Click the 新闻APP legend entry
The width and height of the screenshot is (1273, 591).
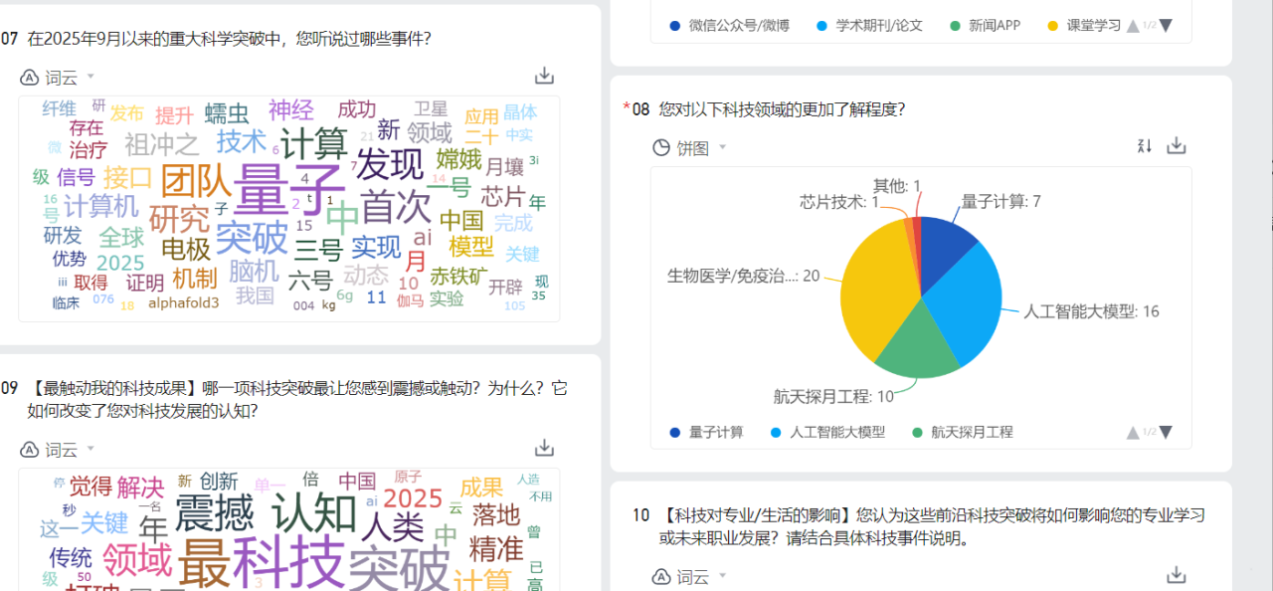click(985, 25)
